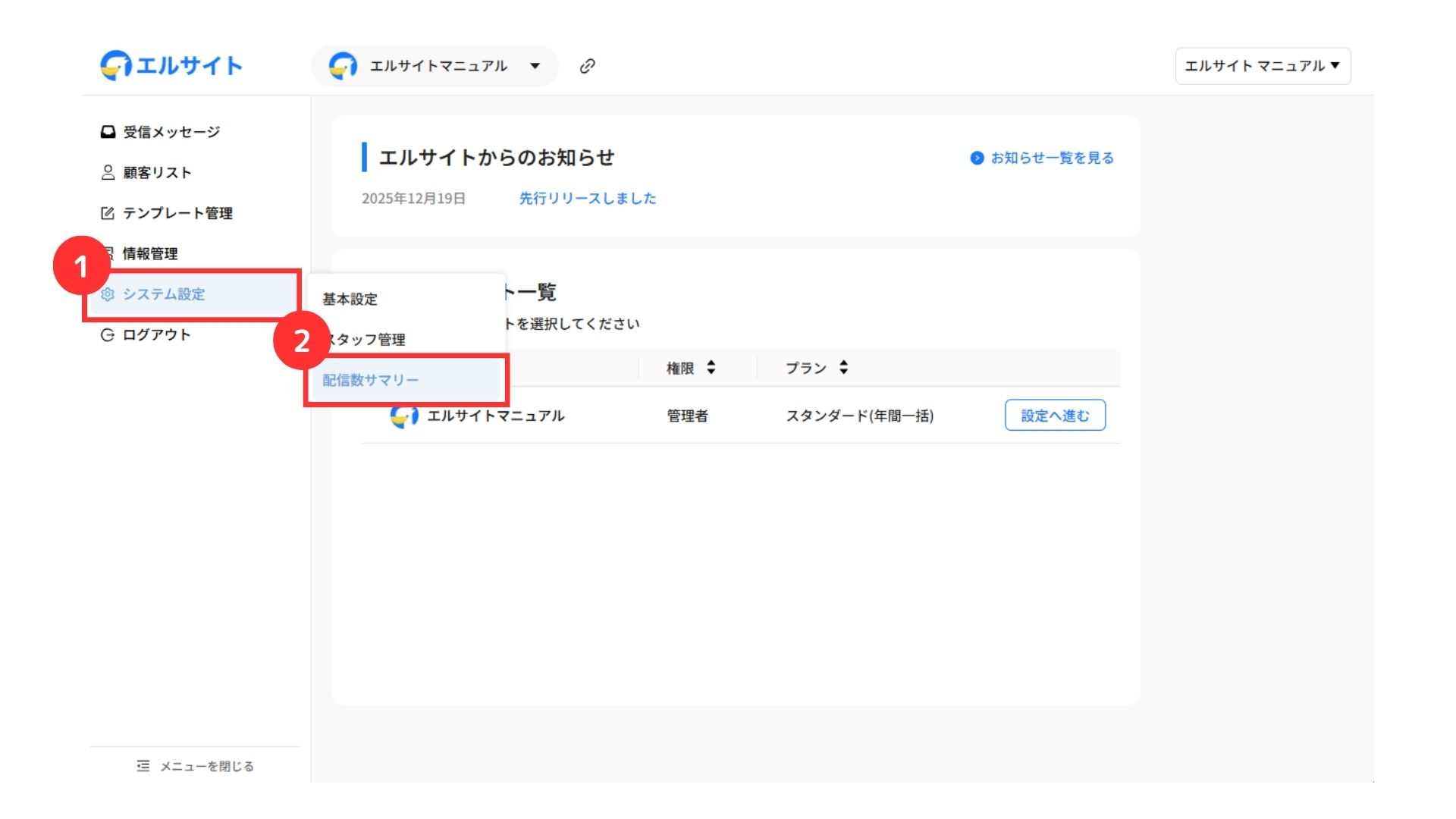Sort table by プラン column arrows

click(843, 368)
